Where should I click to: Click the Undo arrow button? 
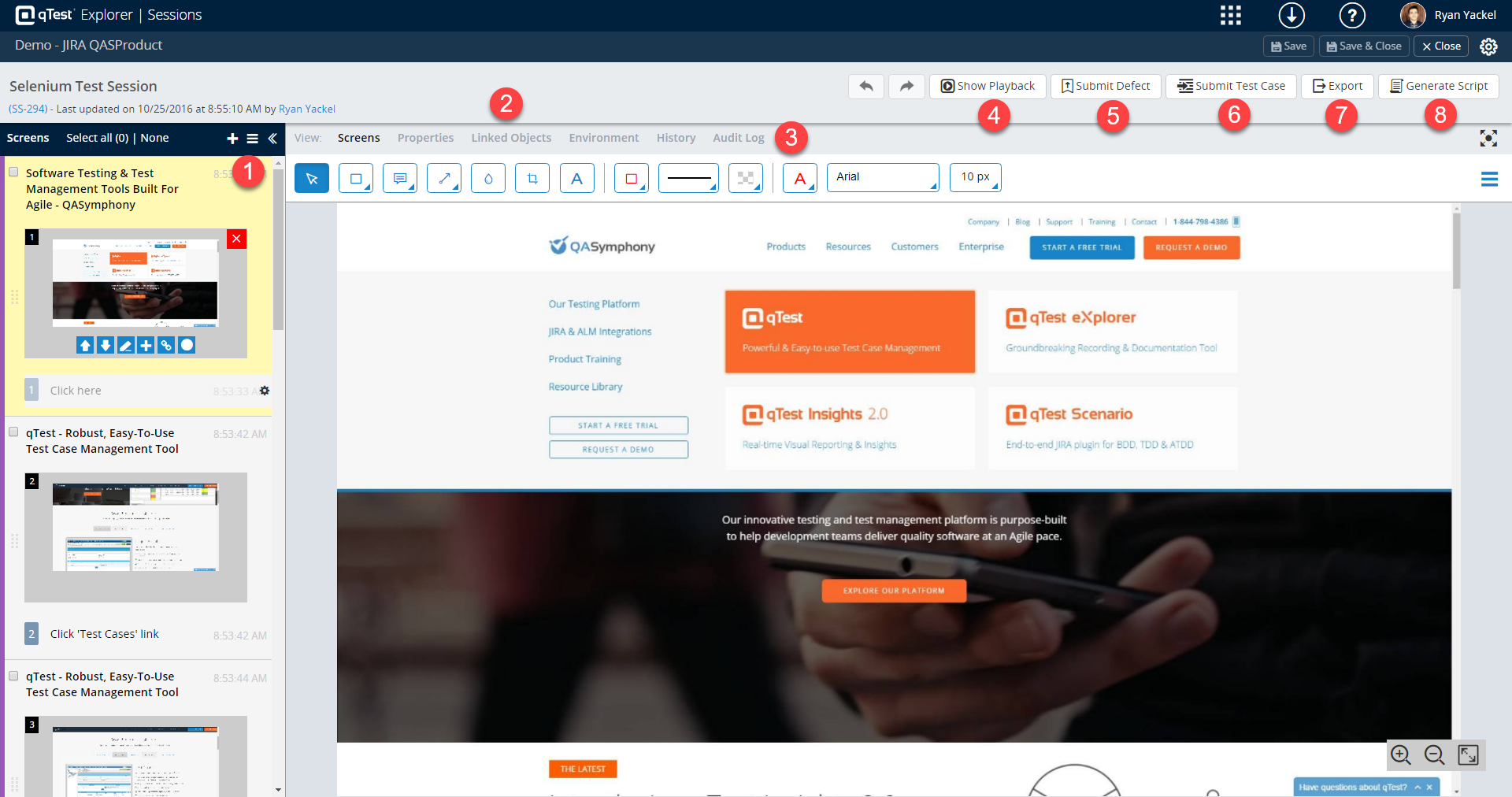pos(866,86)
